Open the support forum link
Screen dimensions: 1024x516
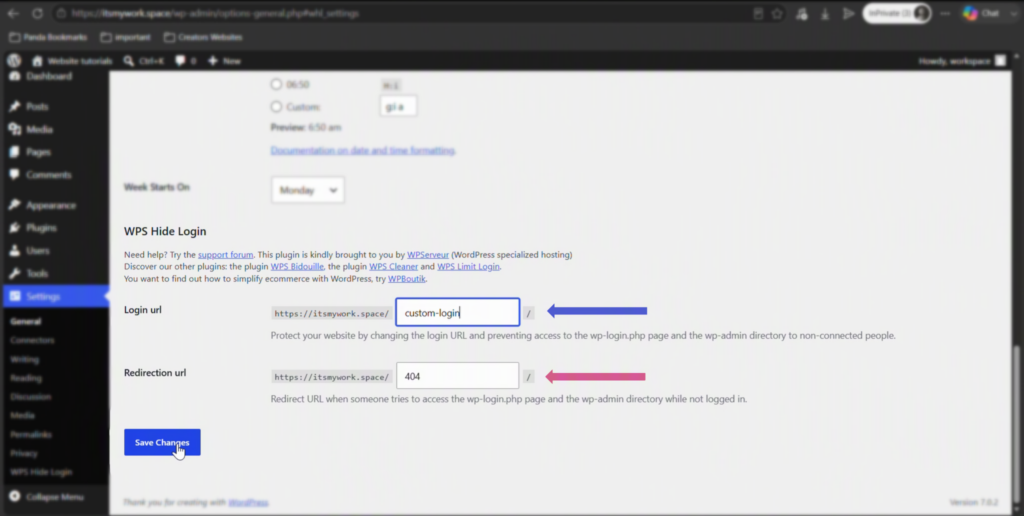click(225, 255)
